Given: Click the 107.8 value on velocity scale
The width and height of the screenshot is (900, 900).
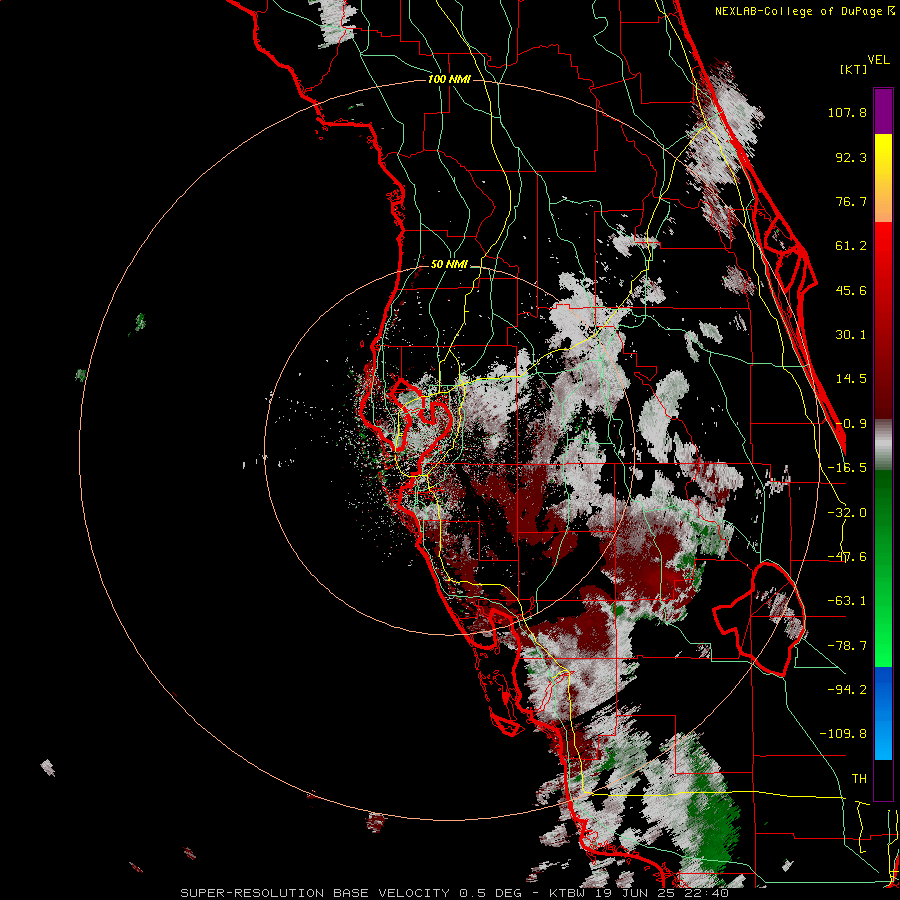Looking at the screenshot, I should [x=847, y=112].
